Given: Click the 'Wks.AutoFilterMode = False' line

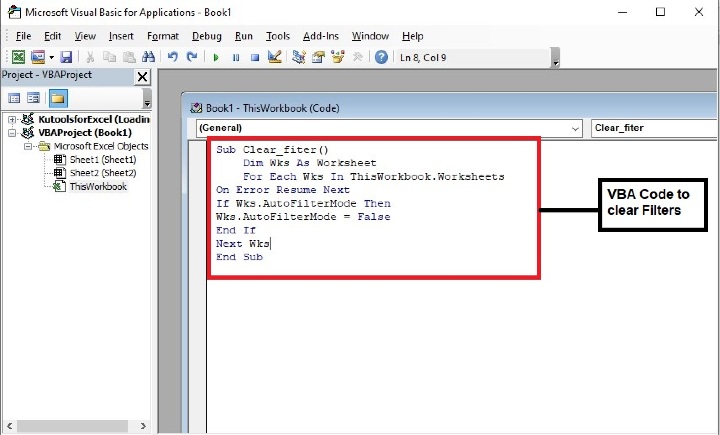Looking at the screenshot, I should [x=303, y=217].
